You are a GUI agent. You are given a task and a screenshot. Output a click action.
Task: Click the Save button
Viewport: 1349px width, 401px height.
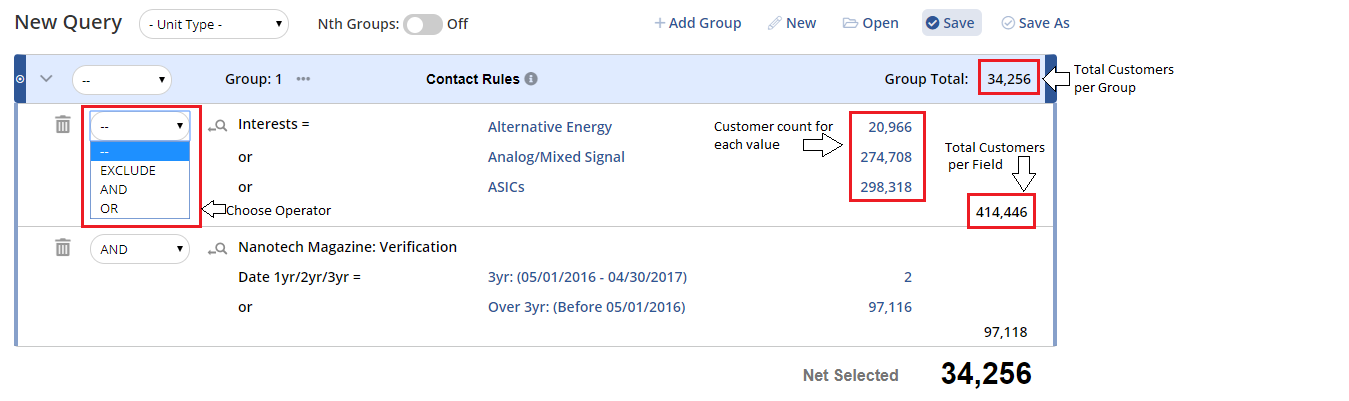[x=951, y=23]
